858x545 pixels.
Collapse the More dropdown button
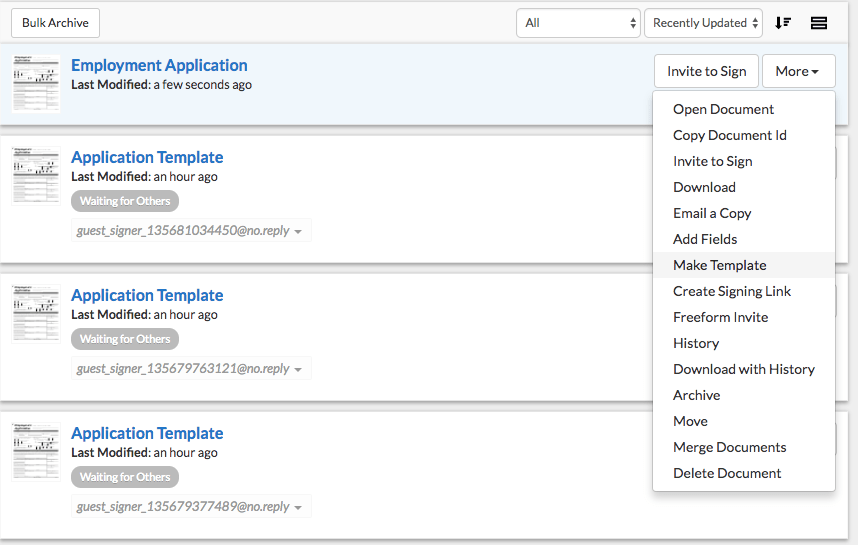pos(798,71)
